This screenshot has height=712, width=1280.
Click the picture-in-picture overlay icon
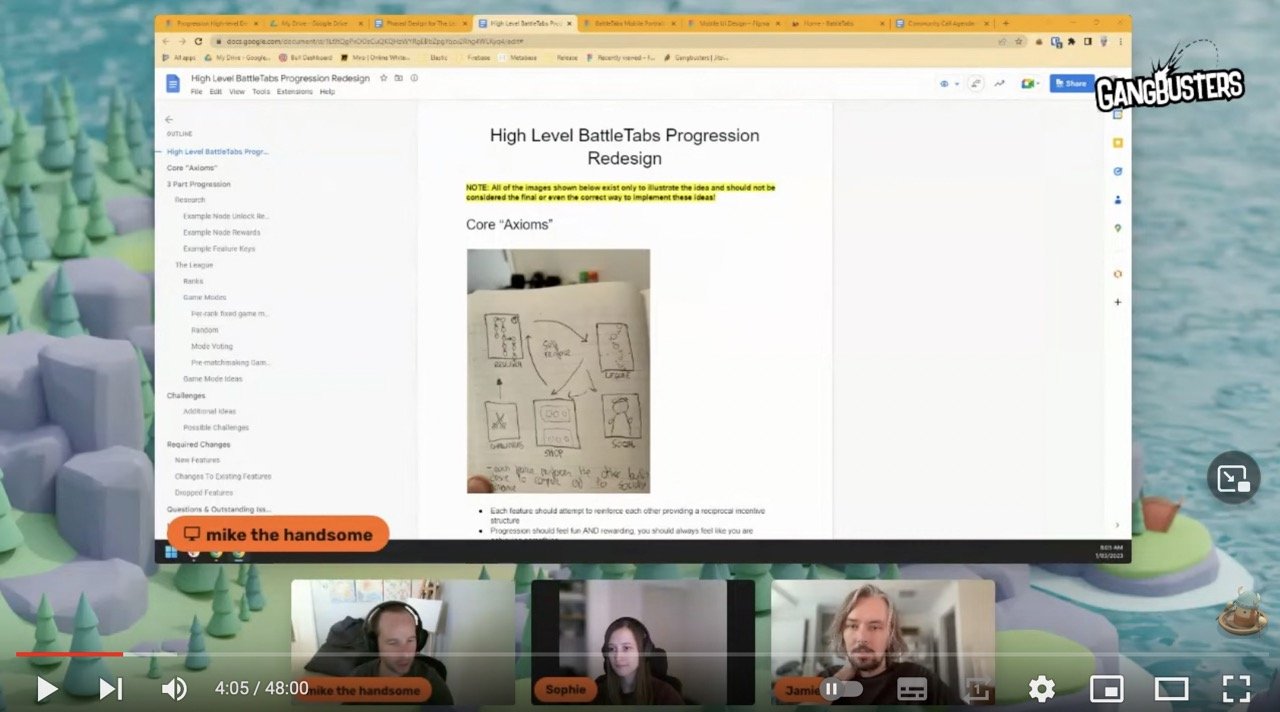tap(1233, 479)
